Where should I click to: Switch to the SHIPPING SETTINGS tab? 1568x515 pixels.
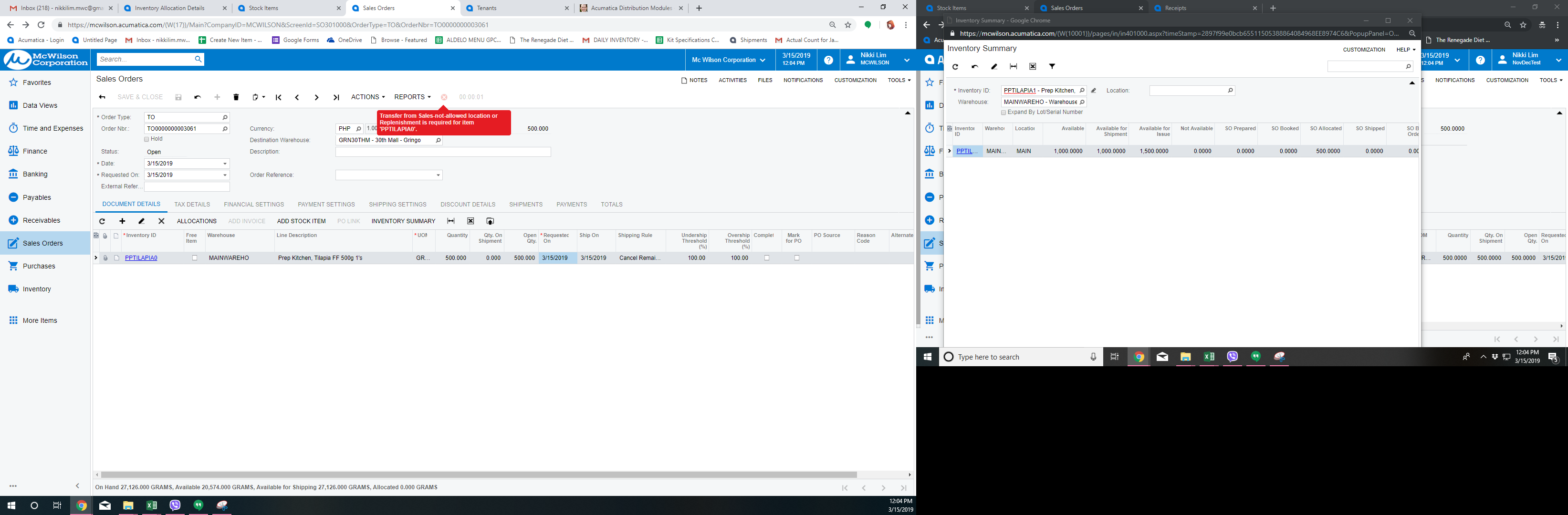pos(397,204)
